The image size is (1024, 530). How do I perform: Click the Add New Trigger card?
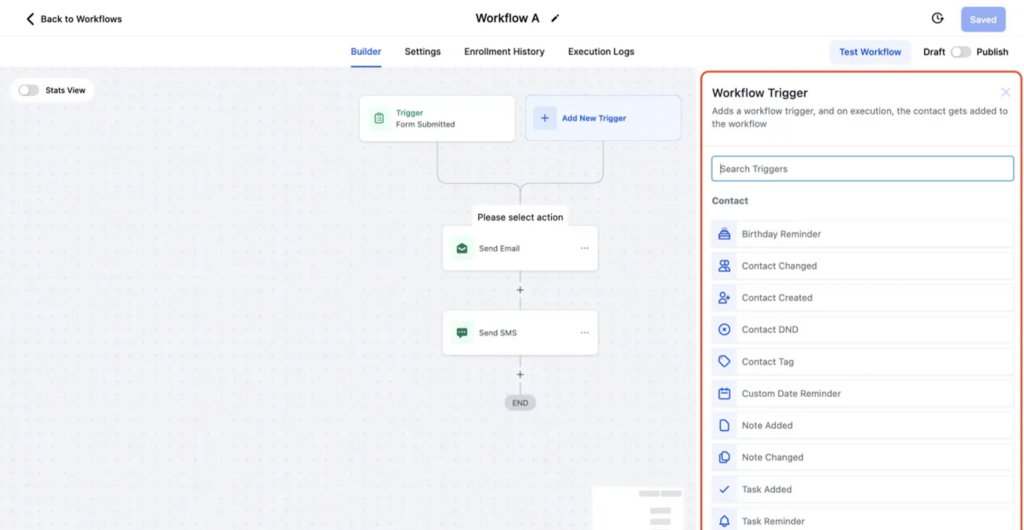pyautogui.click(x=603, y=118)
